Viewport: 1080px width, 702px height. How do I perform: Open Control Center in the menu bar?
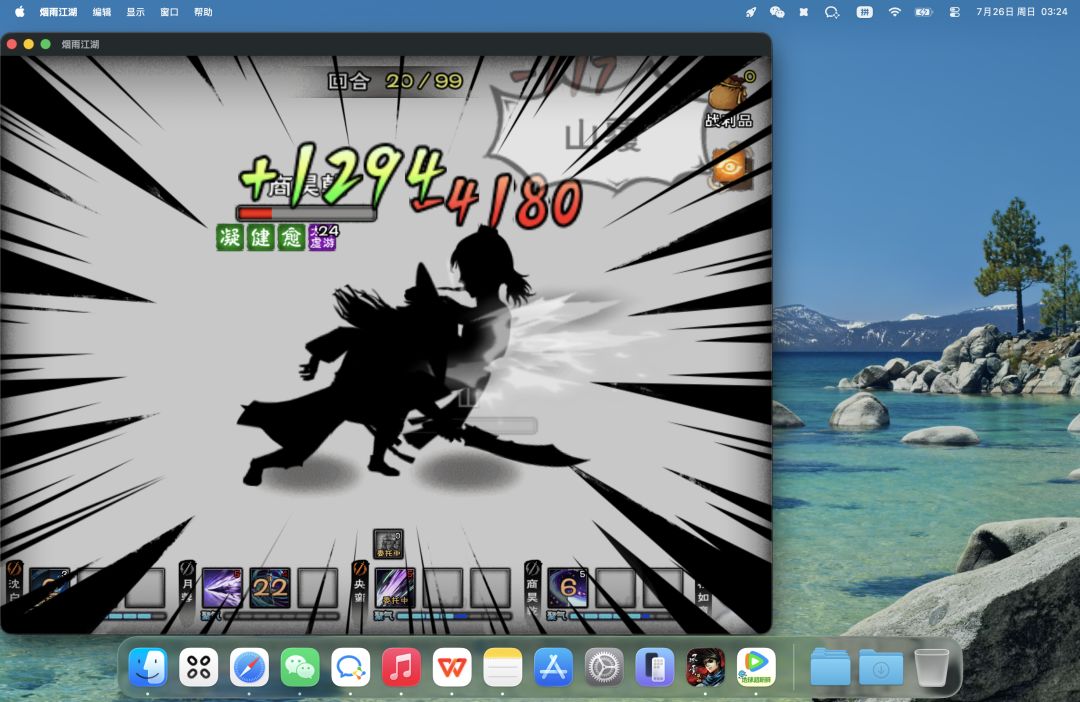[x=954, y=12]
